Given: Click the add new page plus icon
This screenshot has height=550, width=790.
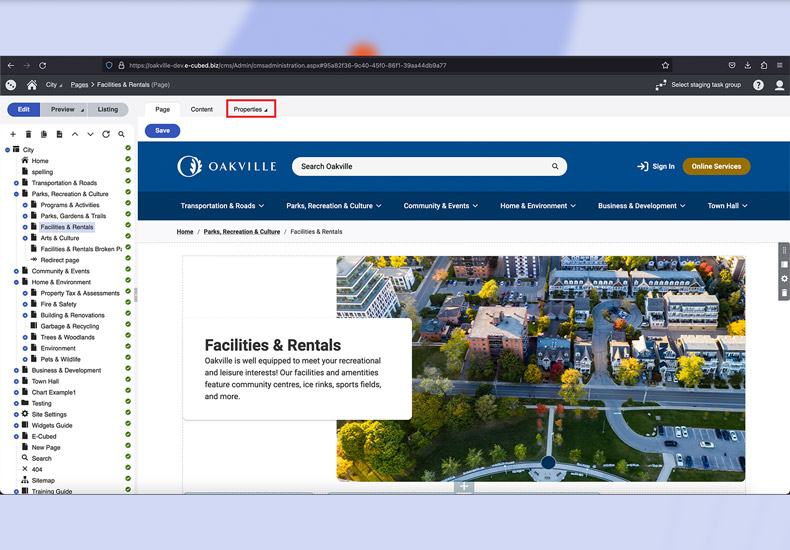Looking at the screenshot, I should (13, 134).
